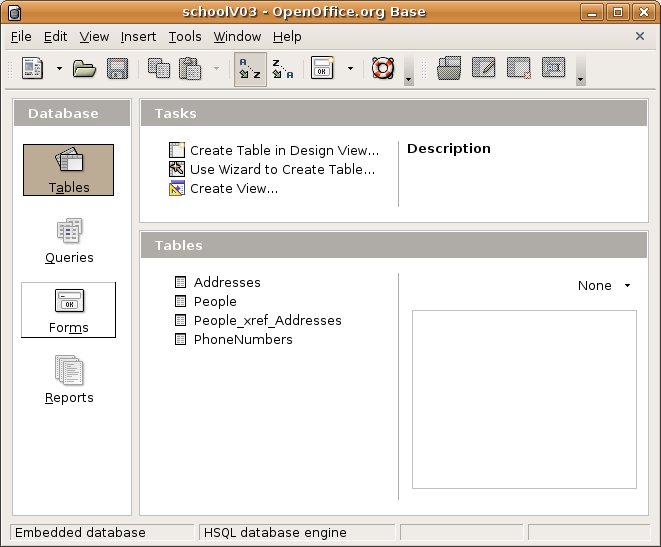661x547 pixels.
Task: Select the People_xref_Addresses table
Action: pyautogui.click(x=258, y=320)
